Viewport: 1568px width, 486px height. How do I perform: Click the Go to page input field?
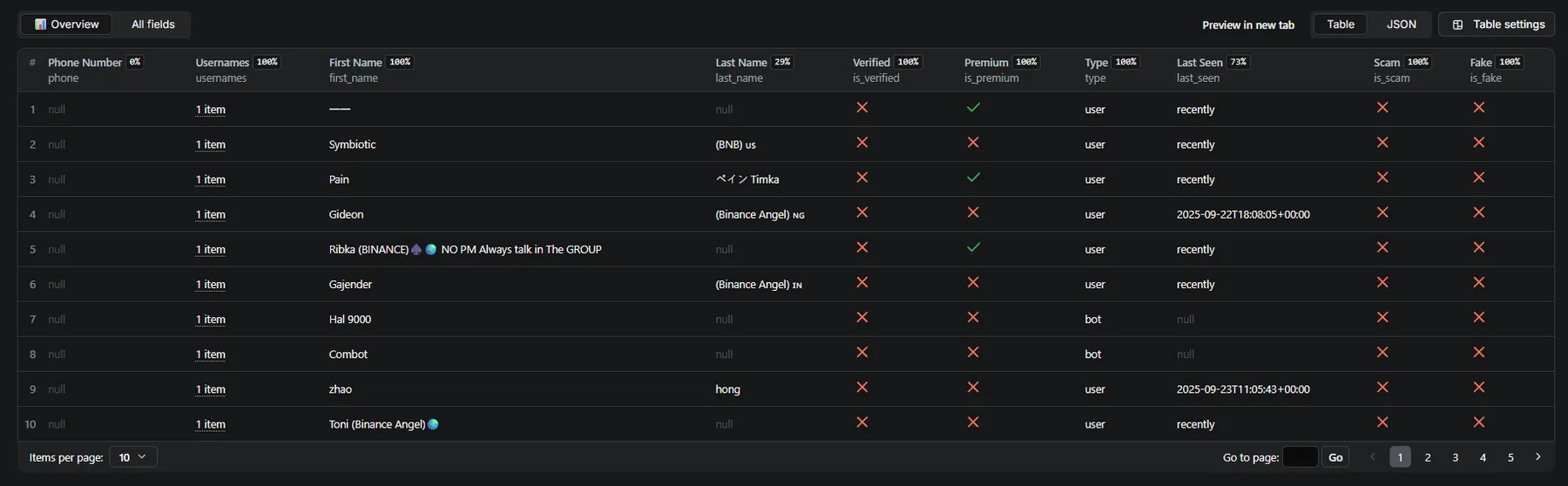(1301, 457)
